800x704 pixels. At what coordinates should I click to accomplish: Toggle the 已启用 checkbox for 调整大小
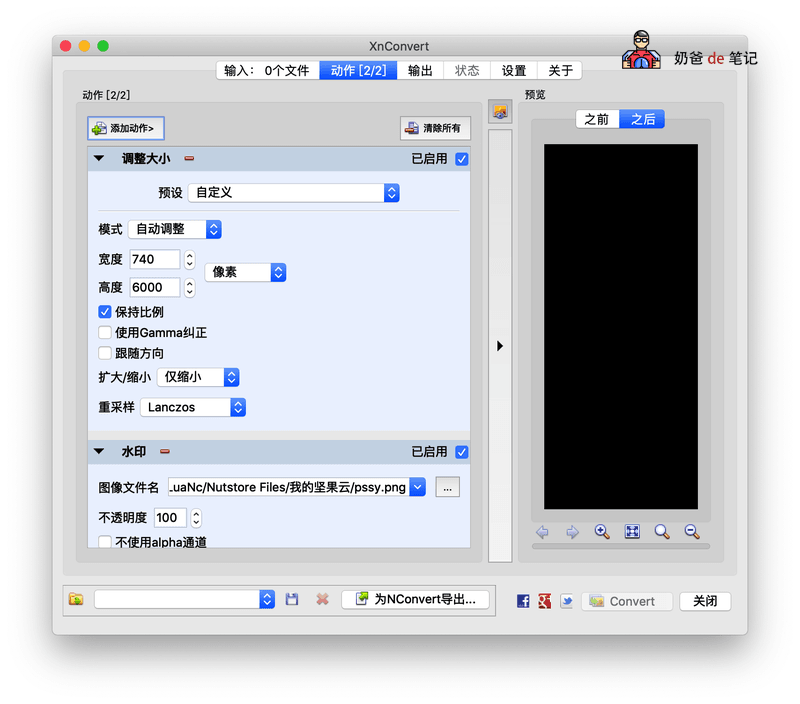461,159
